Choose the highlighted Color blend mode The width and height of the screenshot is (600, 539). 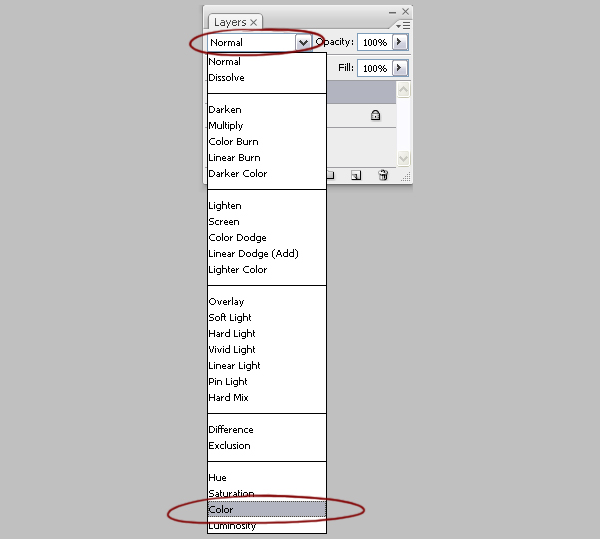[267, 510]
